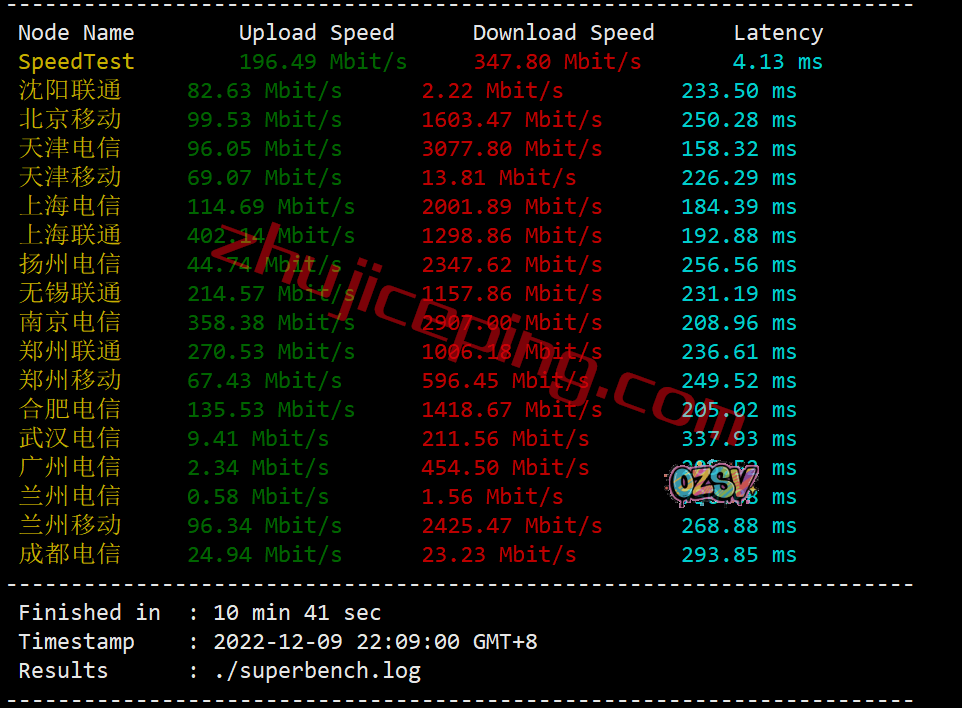Screen dimensions: 962x708
Task: Click the 沈阳联通 latency 233.50 ms
Action: (739, 91)
